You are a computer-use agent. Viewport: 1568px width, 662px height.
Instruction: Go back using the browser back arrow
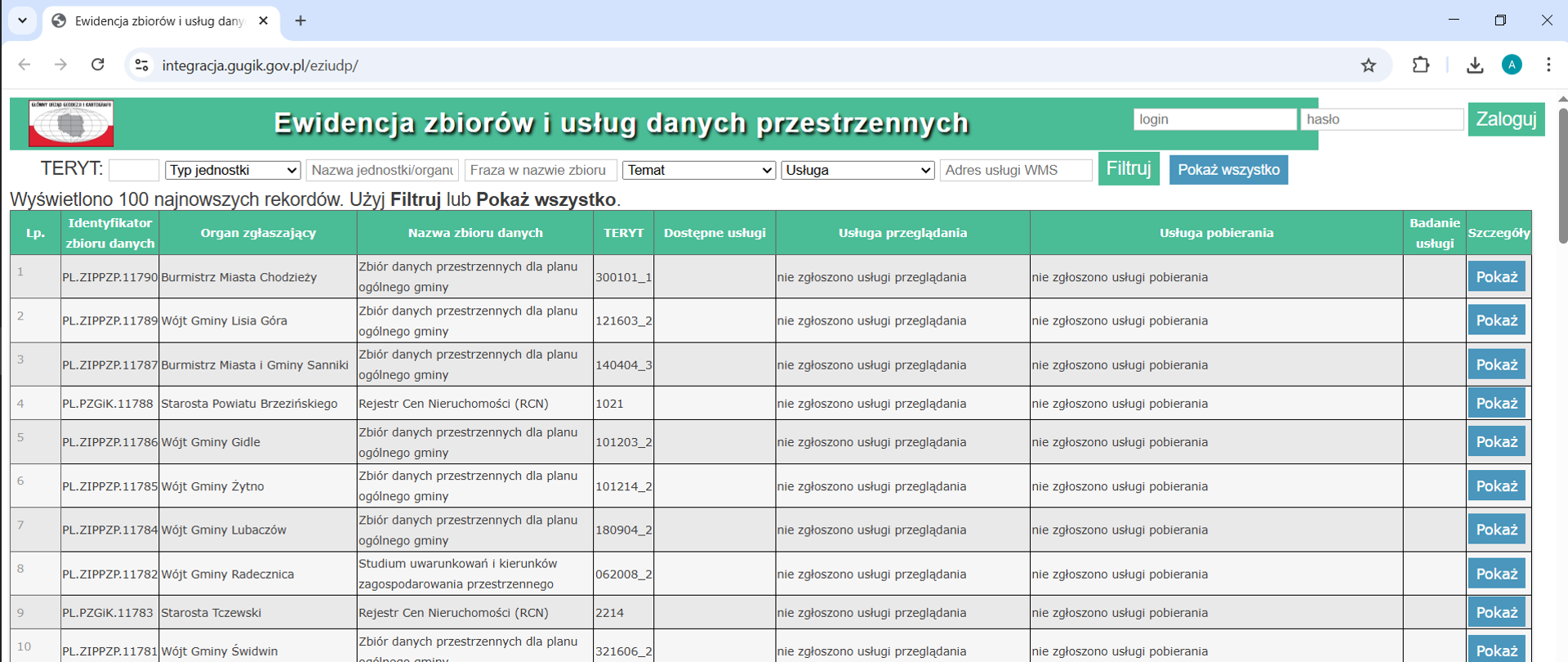[24, 65]
